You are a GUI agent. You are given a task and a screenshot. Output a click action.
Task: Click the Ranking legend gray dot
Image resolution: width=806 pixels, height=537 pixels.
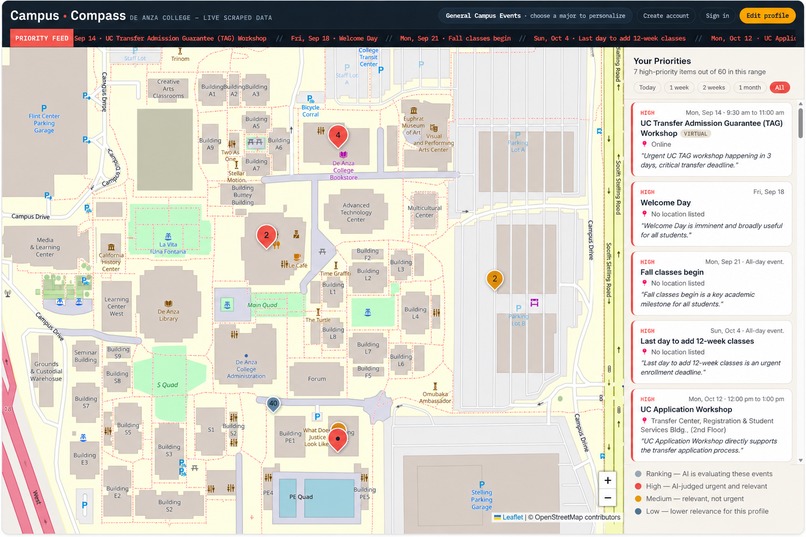638,474
